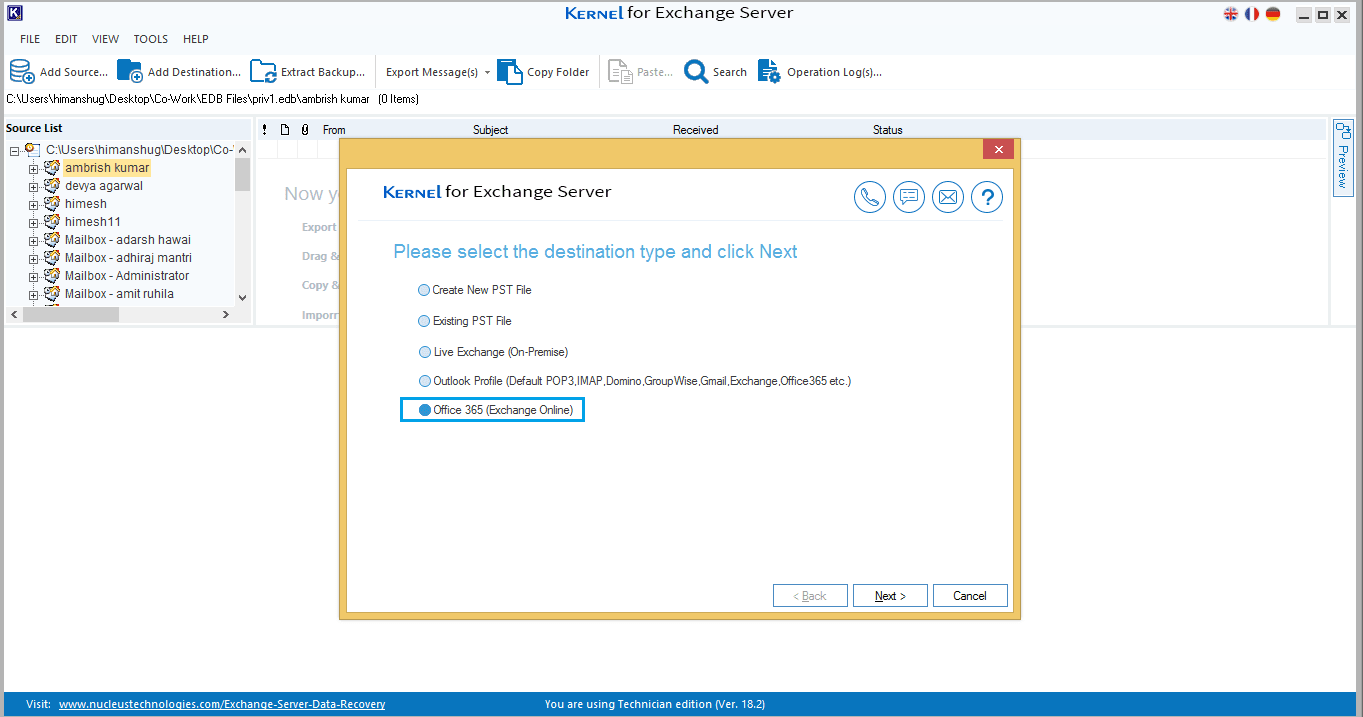The width and height of the screenshot is (1363, 717).
Task: Open the Export Message(s) dropdown arrow
Action: tap(487, 72)
